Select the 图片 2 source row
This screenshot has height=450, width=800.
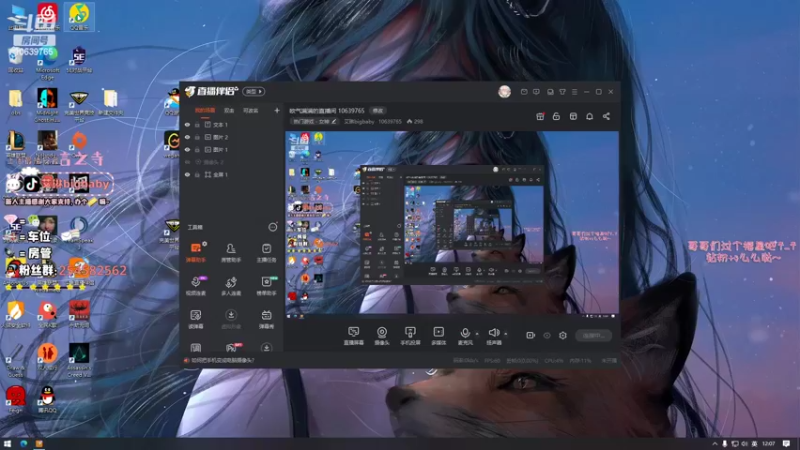coord(232,137)
